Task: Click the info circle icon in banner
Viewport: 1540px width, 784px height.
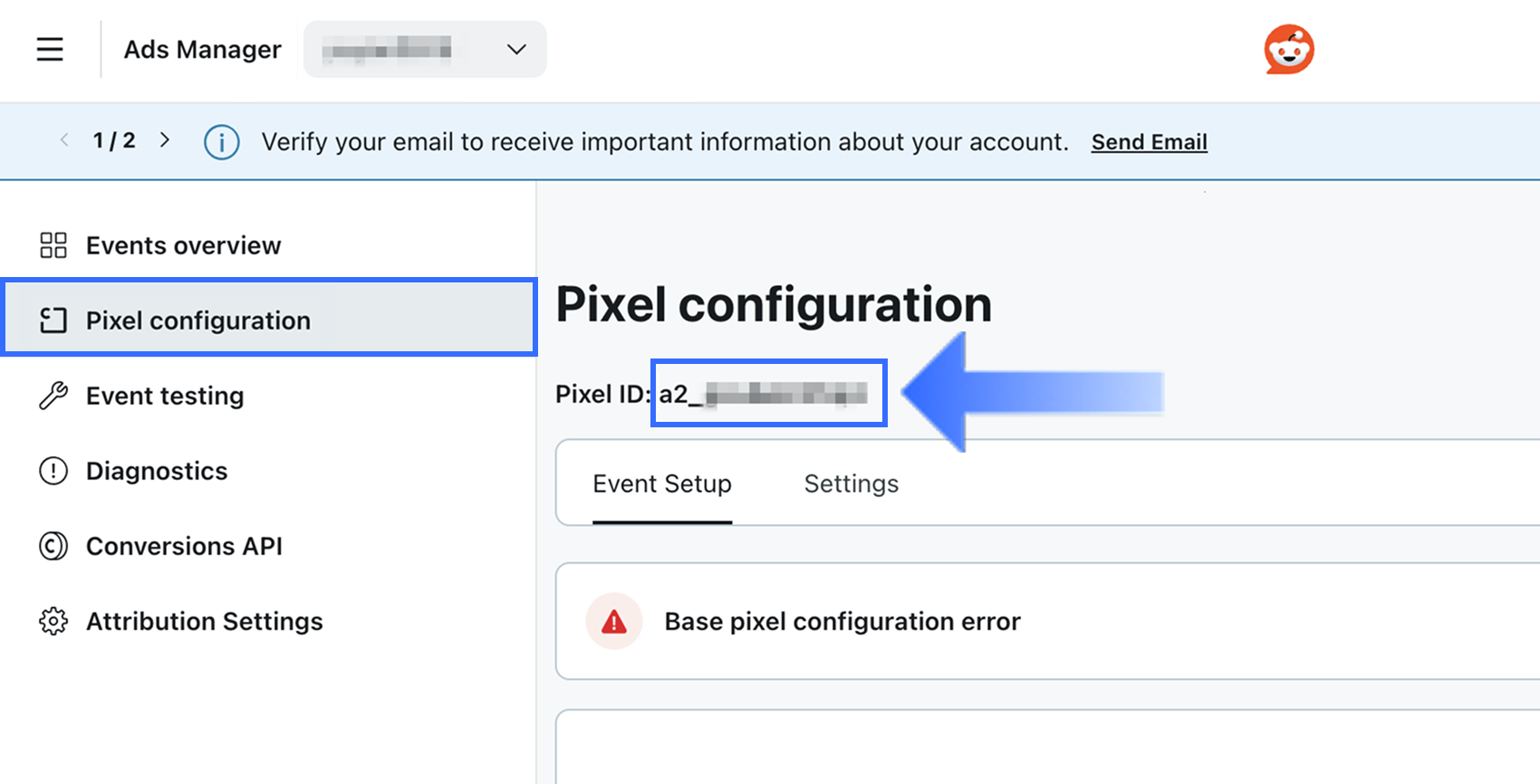Action: coord(221,142)
